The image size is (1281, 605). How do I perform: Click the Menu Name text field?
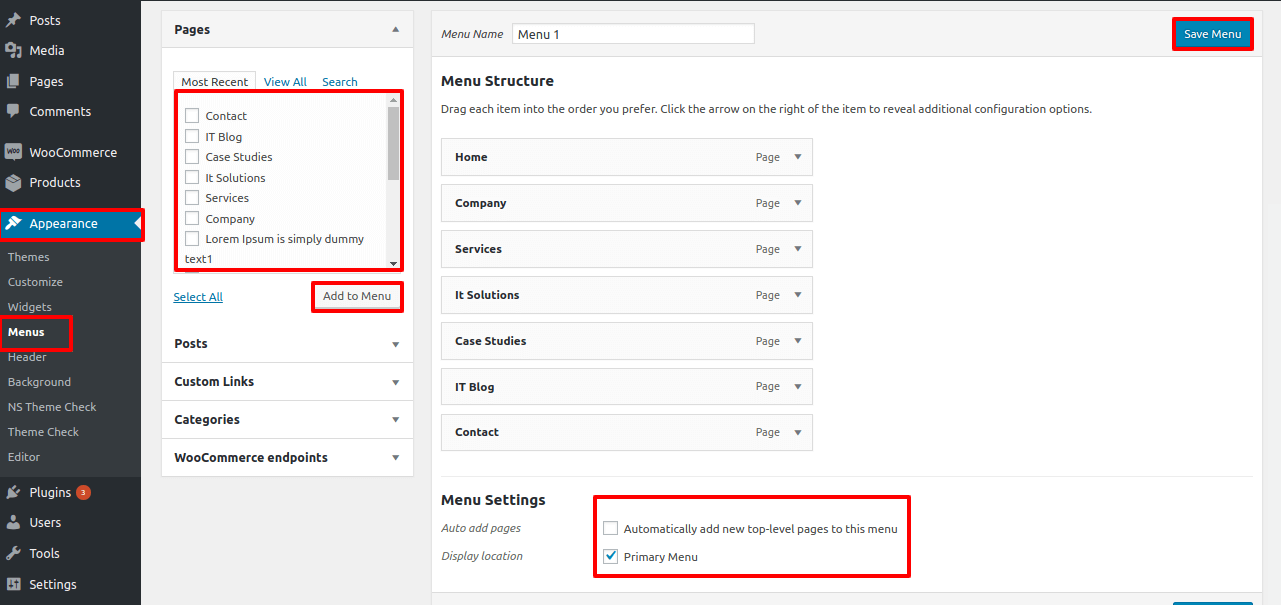pyautogui.click(x=633, y=34)
